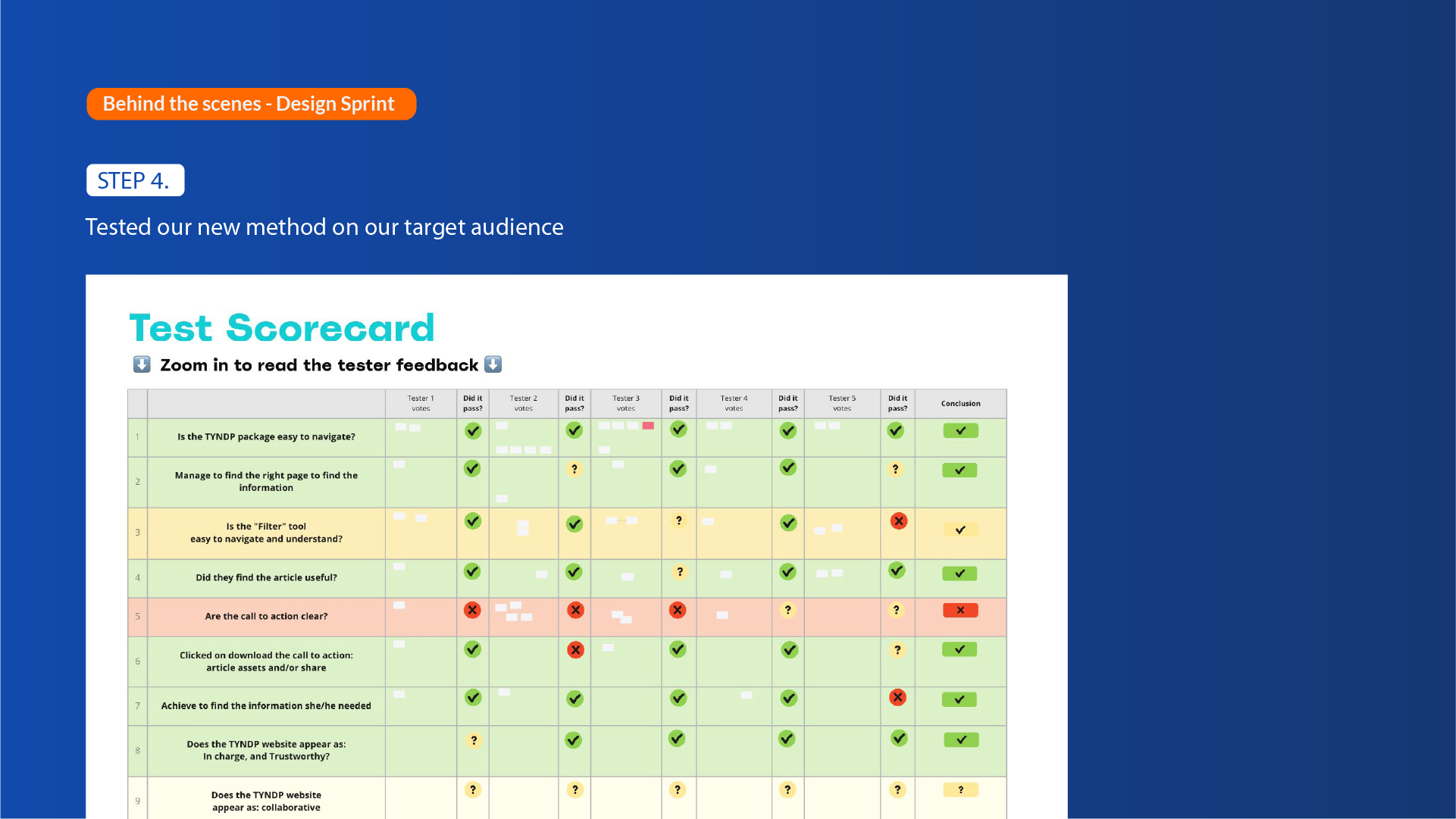Click the "STEP 4." label
Image resolution: width=1456 pixels, height=819 pixels.
coord(135,180)
